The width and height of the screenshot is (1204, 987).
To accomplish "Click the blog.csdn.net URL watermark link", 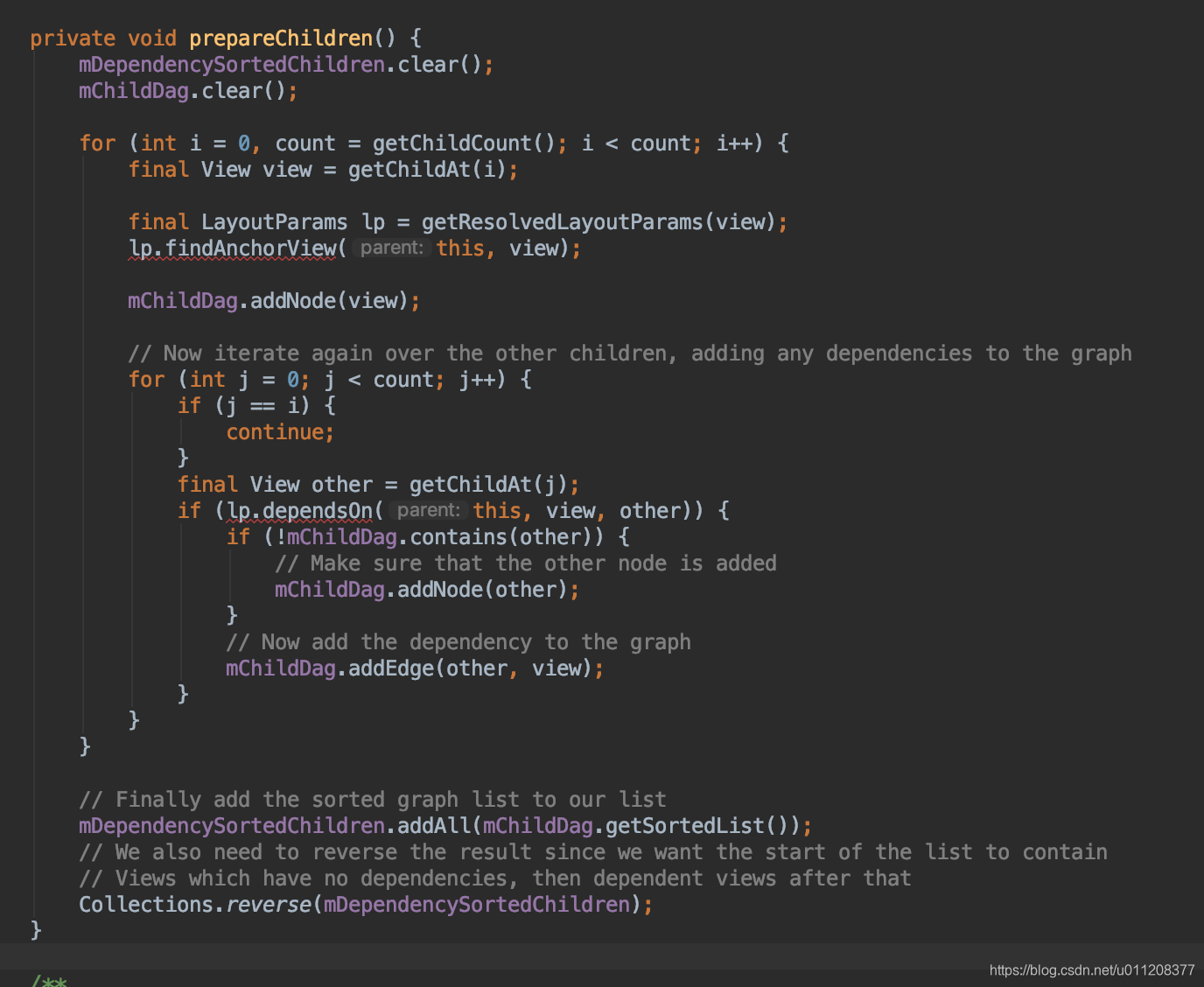I will (x=1092, y=970).
